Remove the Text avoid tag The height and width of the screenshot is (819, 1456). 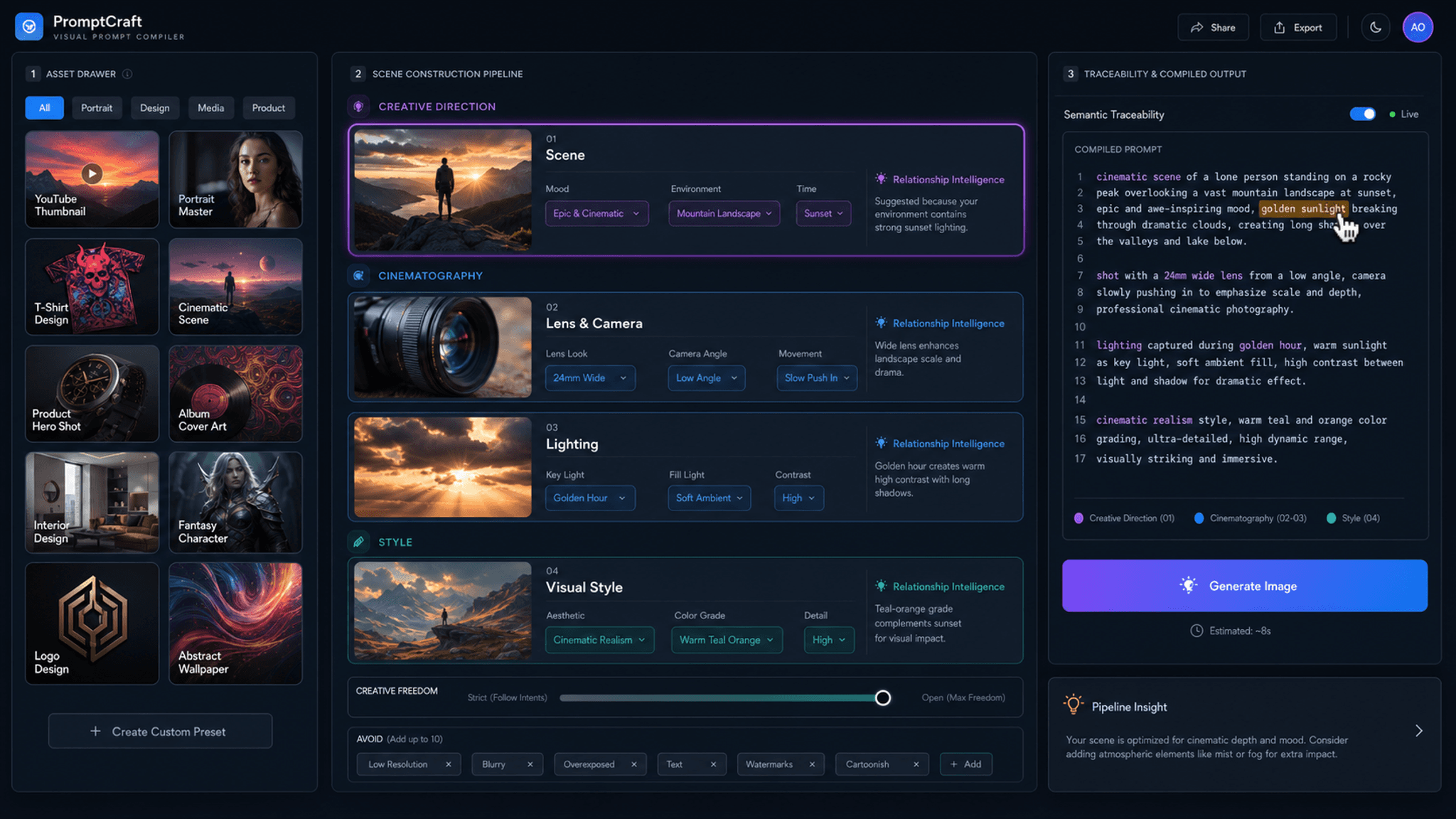[713, 764]
